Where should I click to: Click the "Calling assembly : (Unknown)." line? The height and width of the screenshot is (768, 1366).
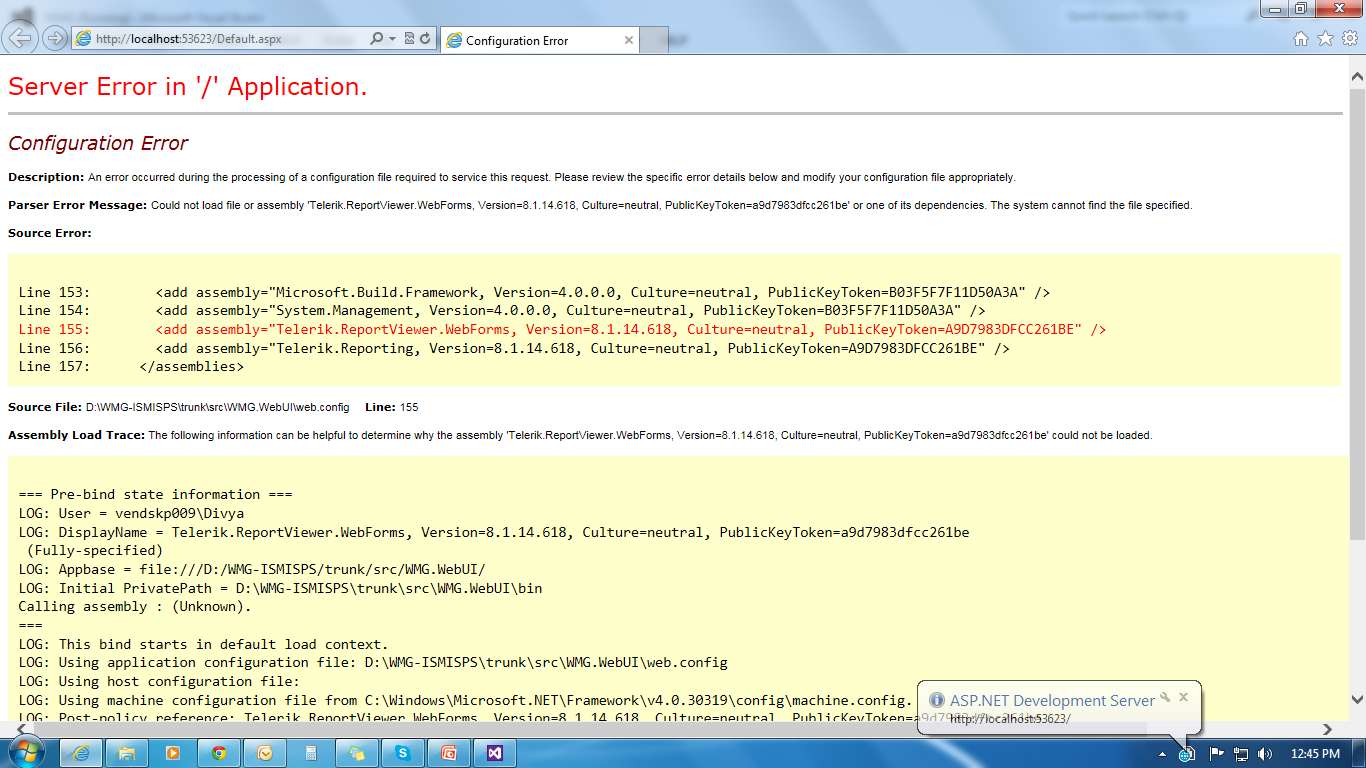tap(135, 606)
